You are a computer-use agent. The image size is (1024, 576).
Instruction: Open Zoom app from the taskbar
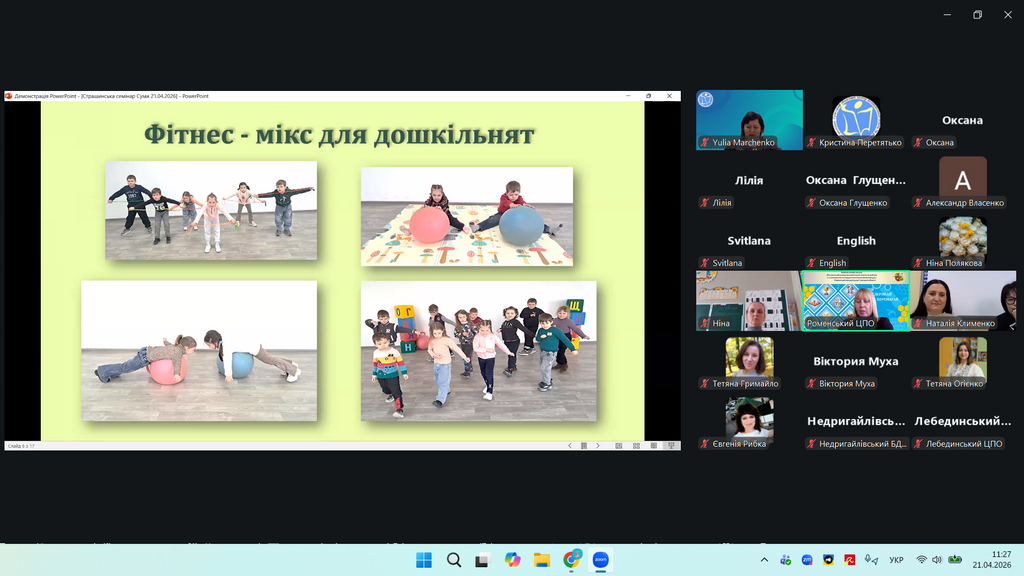coord(601,560)
